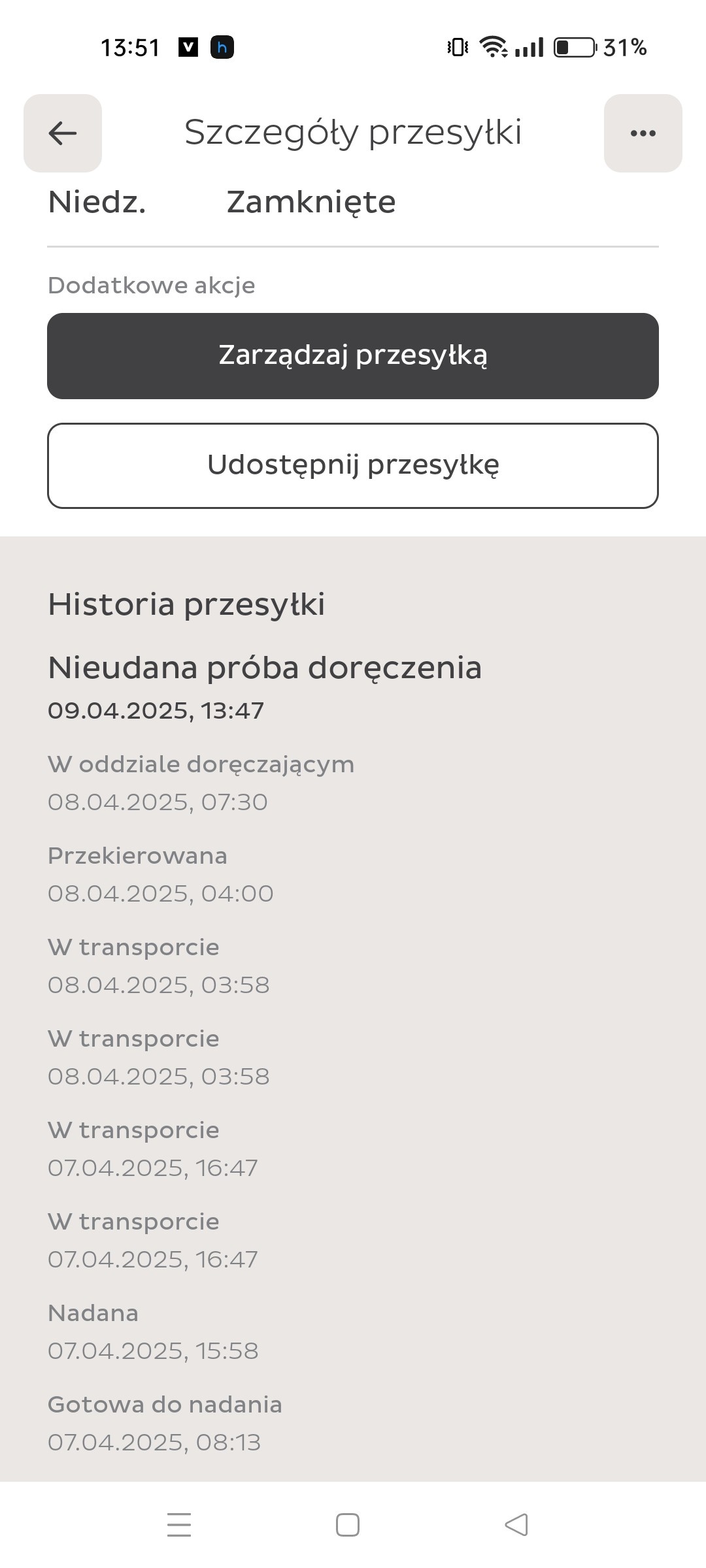Tap the Android back triangle icon
706x1568 pixels.
click(x=516, y=1525)
